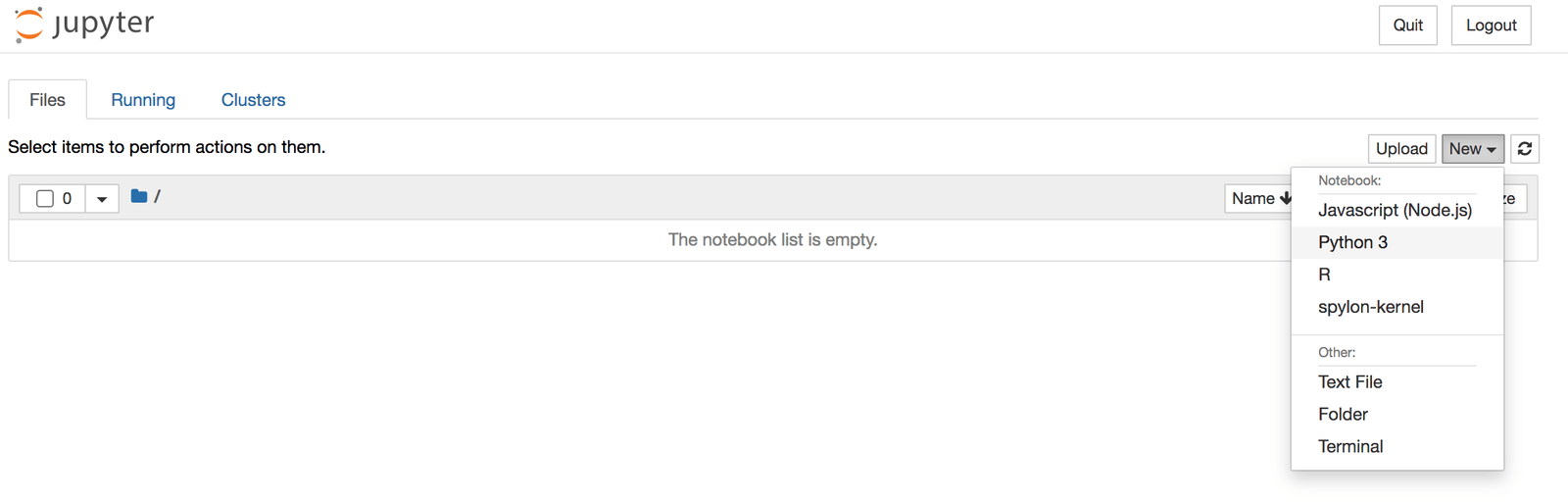Select the Files tab

coord(47,100)
